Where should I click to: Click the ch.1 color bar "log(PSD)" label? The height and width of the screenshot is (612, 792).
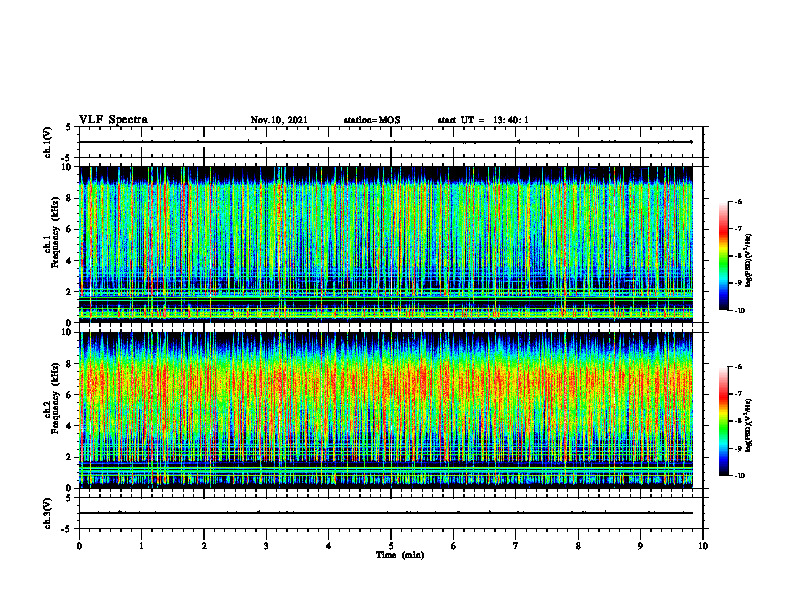point(749,261)
